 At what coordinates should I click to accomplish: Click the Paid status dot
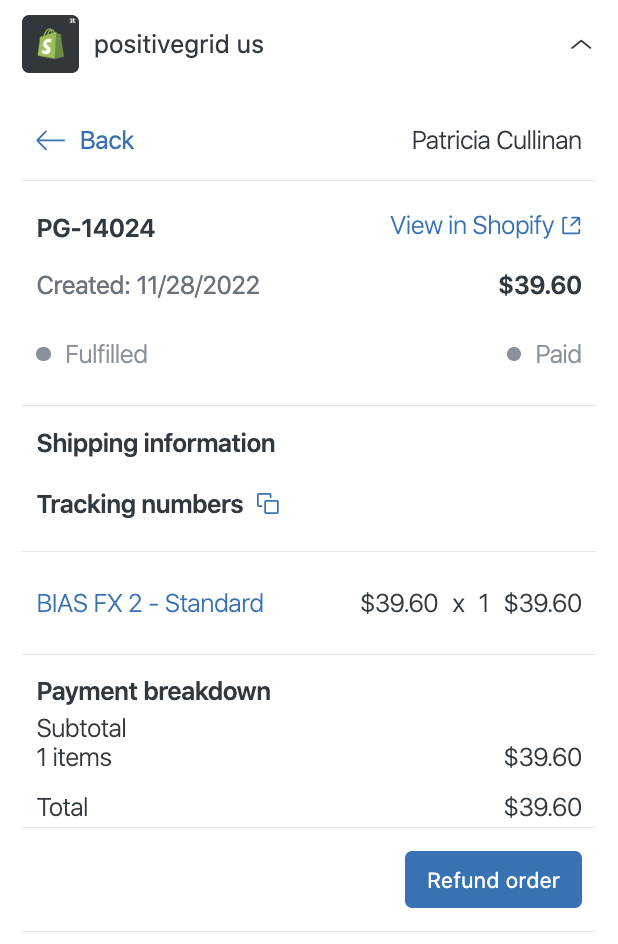[514, 354]
